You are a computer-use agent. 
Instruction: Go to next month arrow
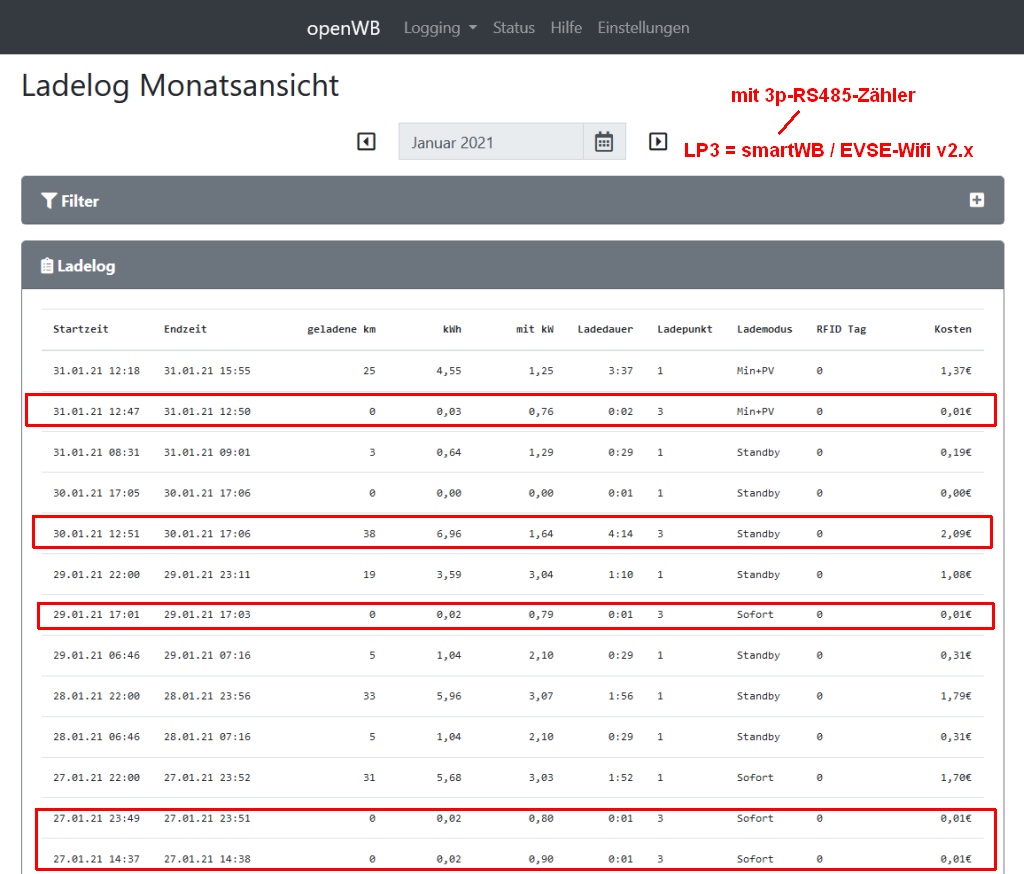coord(658,142)
